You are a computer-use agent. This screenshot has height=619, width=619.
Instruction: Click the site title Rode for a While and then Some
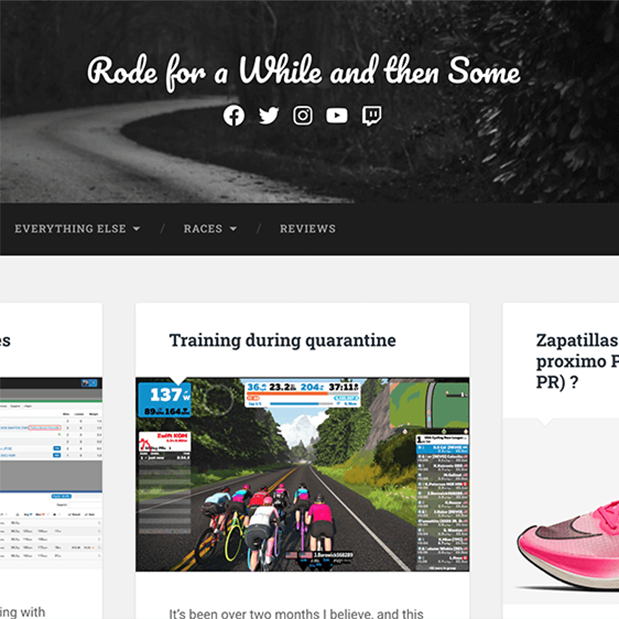(x=304, y=73)
